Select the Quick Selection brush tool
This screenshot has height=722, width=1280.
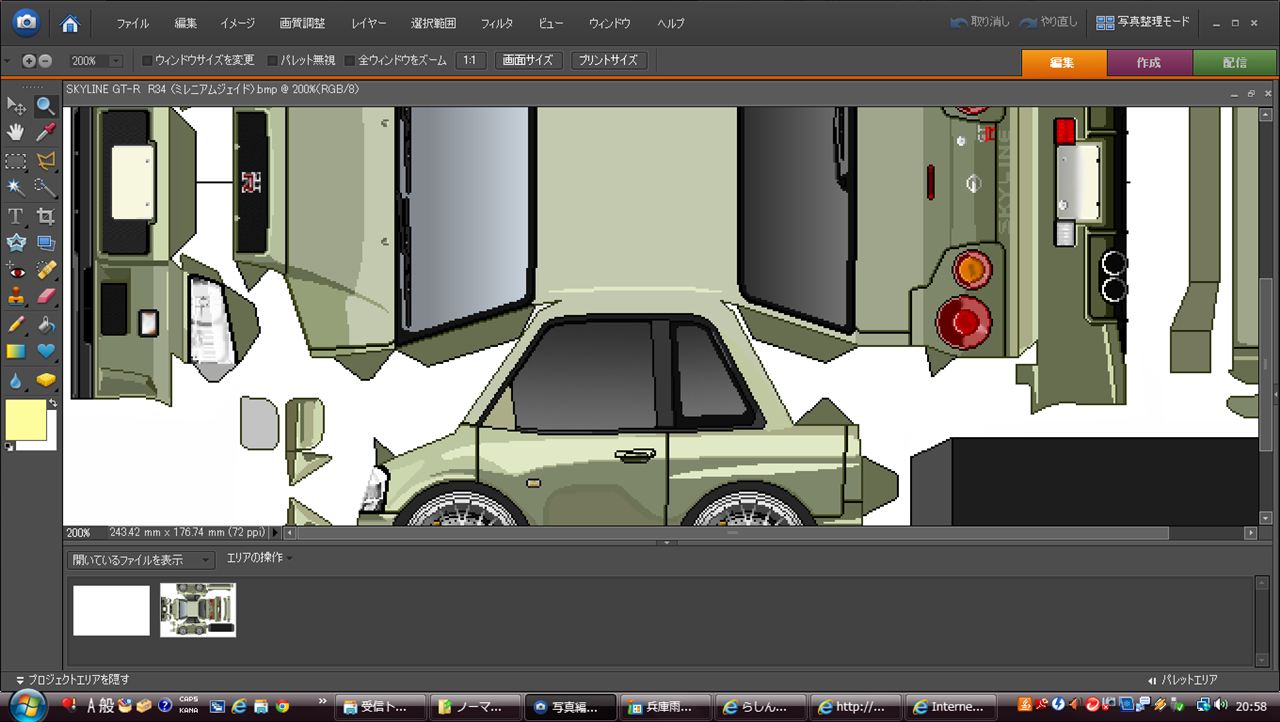click(x=46, y=187)
